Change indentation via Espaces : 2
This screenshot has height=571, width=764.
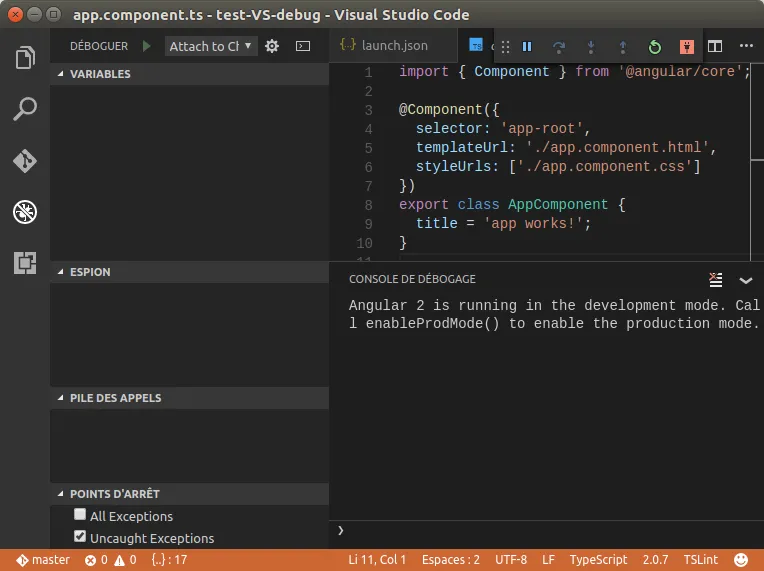point(451,560)
